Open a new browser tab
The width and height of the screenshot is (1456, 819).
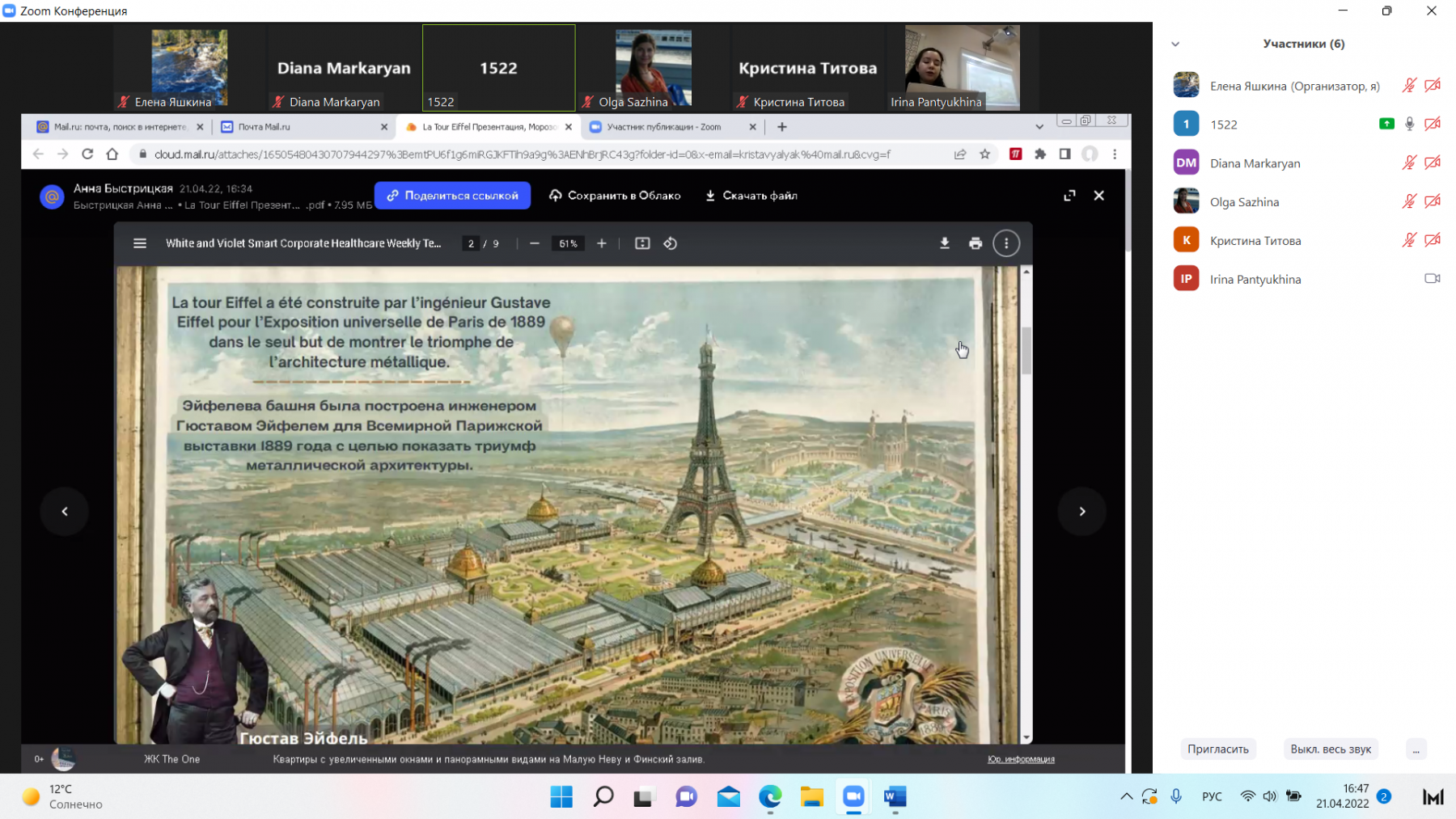click(782, 127)
